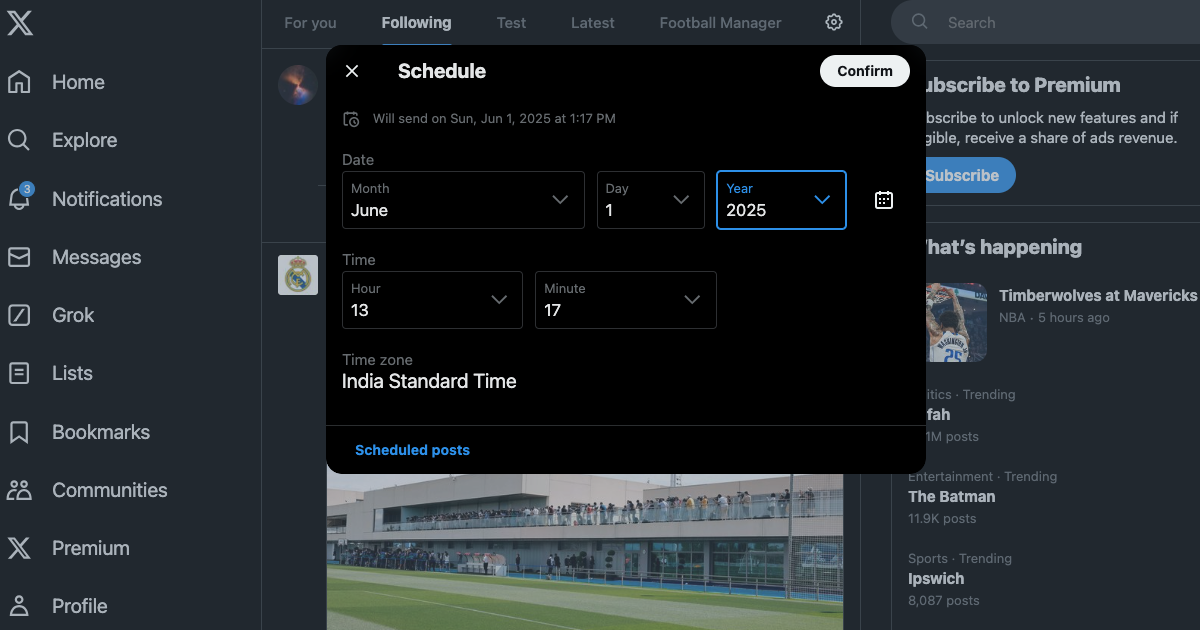This screenshot has height=630, width=1200.
Task: Open Bookmarks in the sidebar
Action: 19,432
